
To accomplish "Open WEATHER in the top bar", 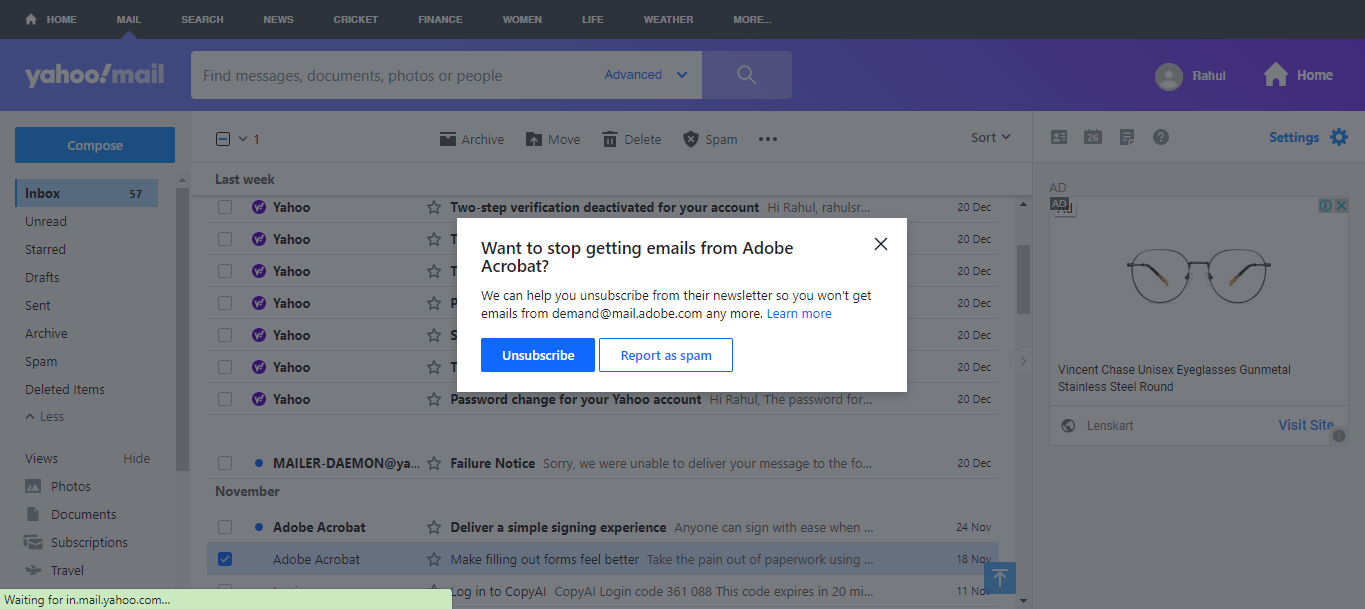I will point(668,19).
